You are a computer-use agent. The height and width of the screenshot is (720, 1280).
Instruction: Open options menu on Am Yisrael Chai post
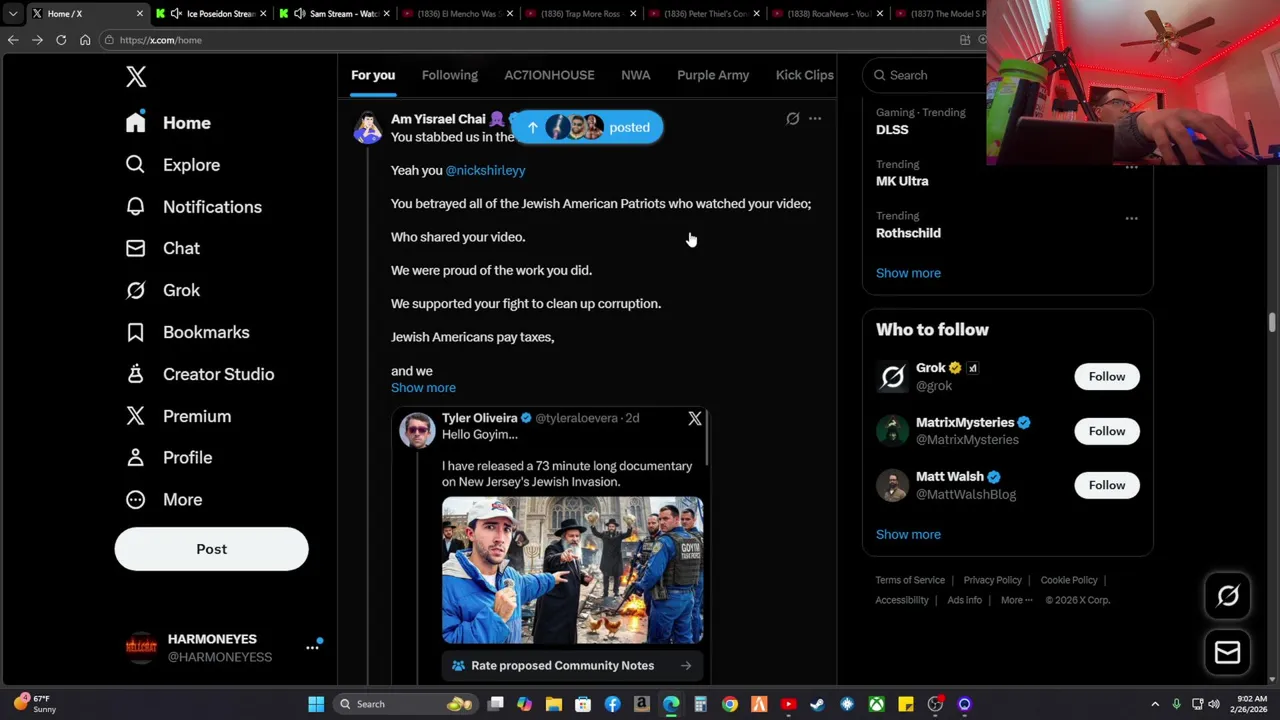pyautogui.click(x=815, y=119)
